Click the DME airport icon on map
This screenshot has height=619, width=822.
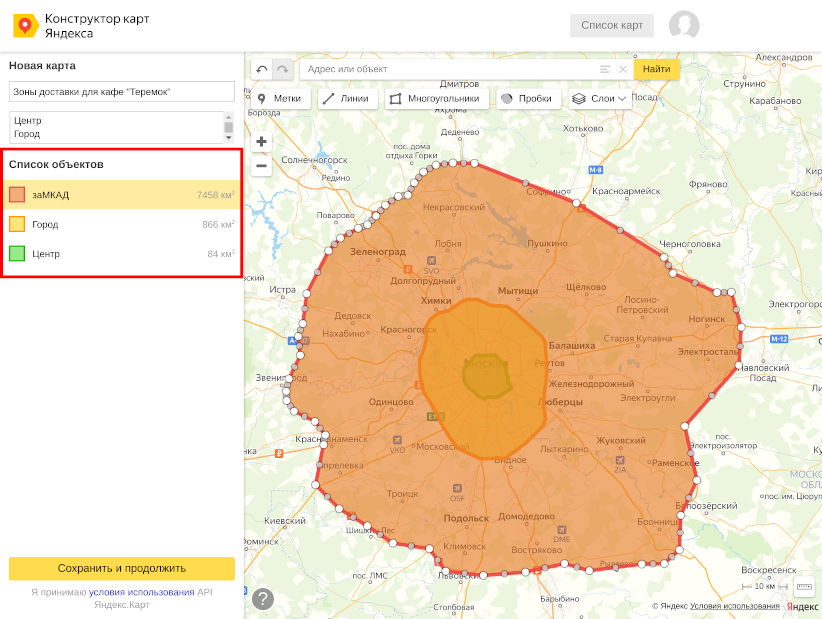(561, 529)
